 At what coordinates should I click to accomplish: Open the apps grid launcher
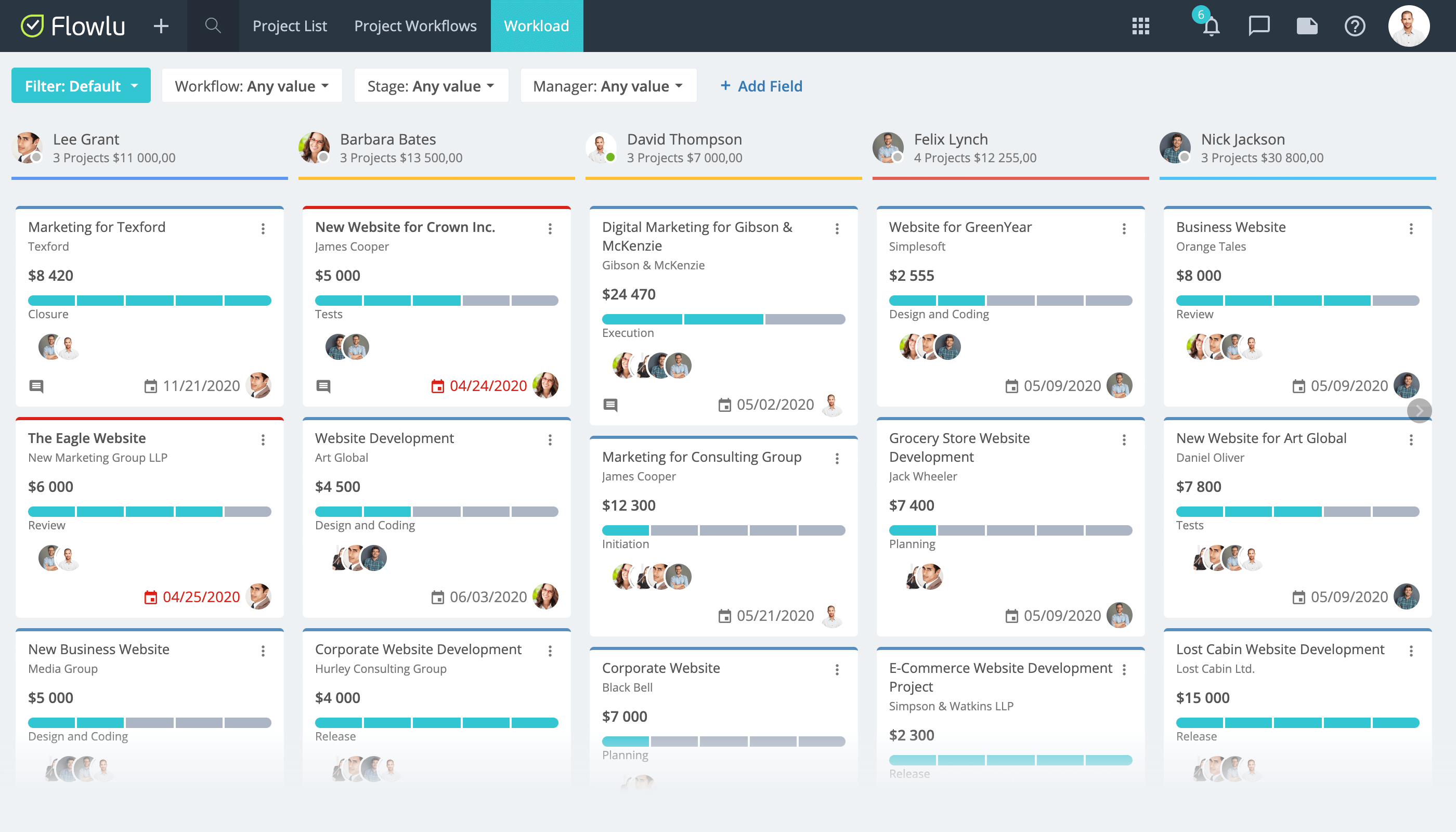click(x=1140, y=25)
